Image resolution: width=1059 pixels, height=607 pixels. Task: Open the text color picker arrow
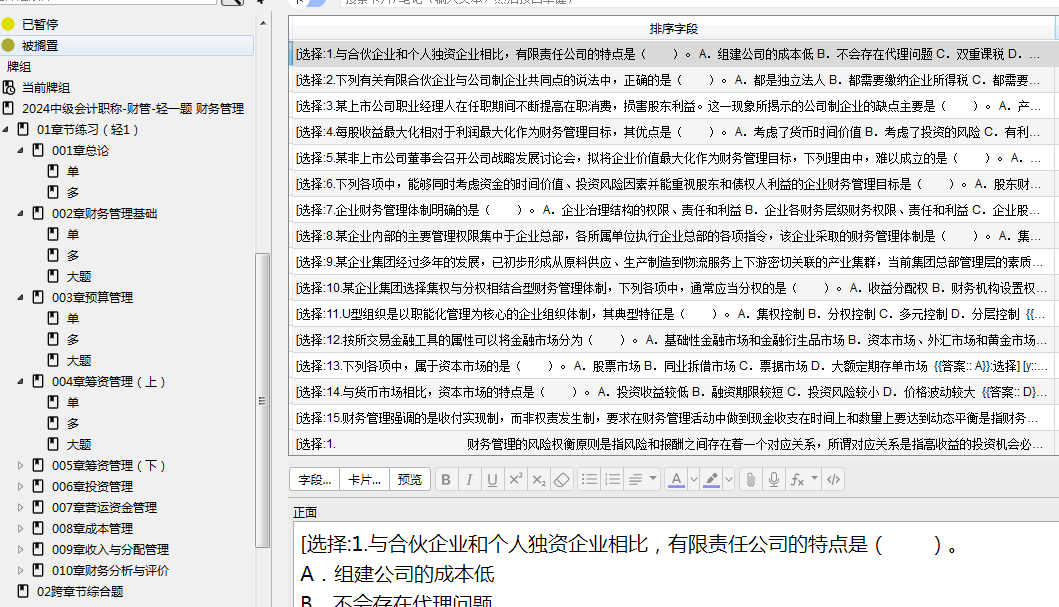tap(694, 479)
